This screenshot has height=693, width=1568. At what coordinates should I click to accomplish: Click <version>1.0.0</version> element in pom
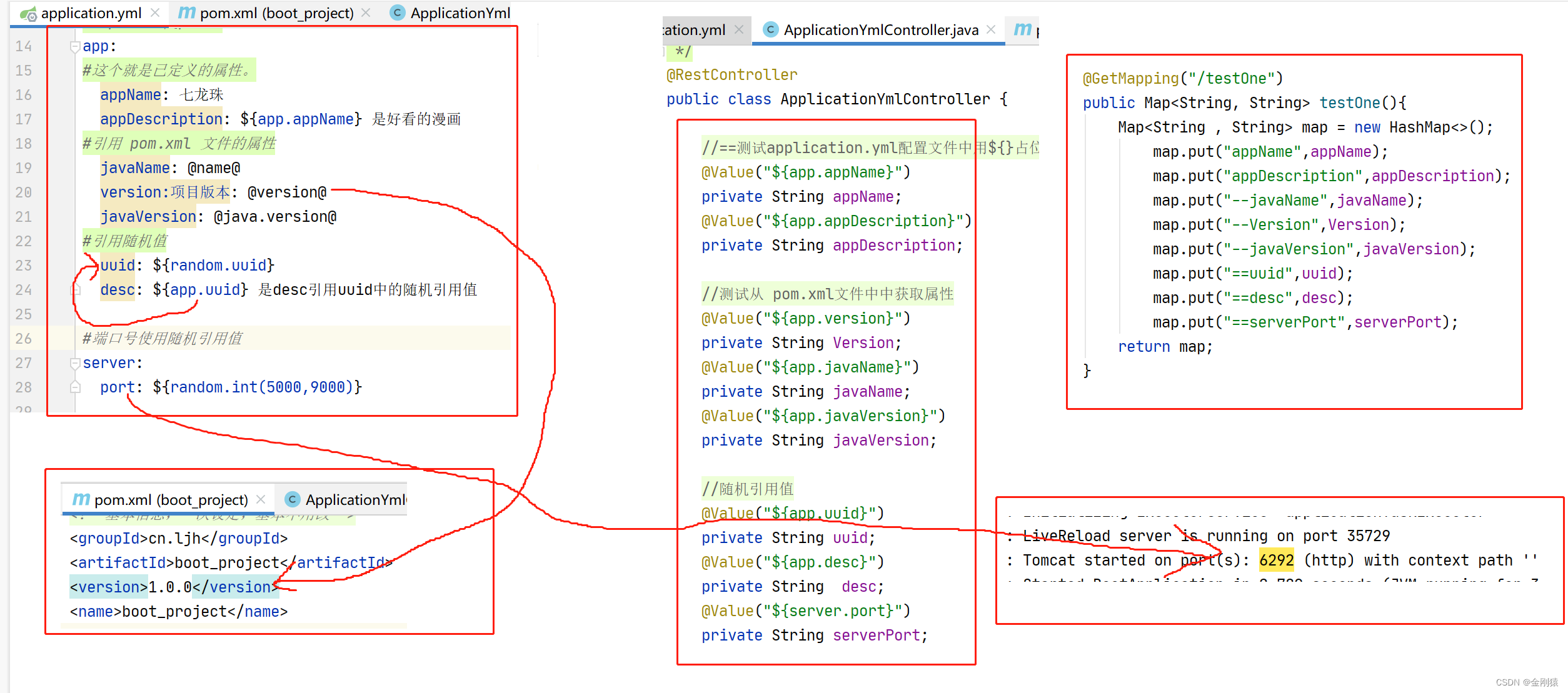(174, 587)
